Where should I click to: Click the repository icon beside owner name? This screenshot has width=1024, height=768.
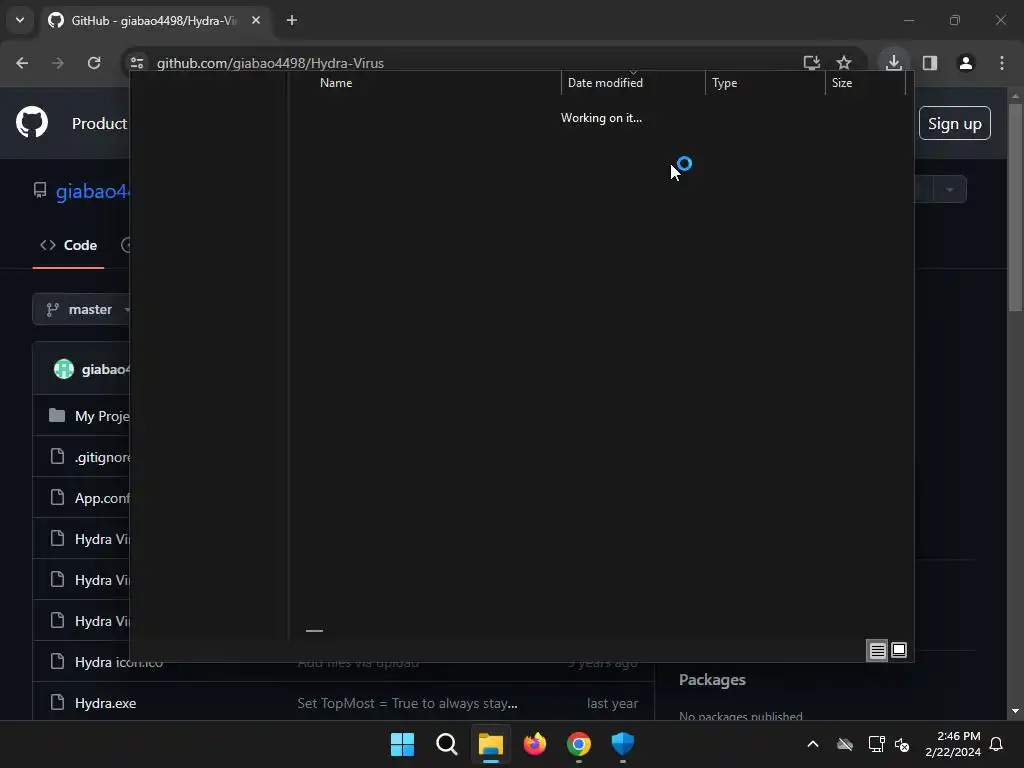(40, 190)
